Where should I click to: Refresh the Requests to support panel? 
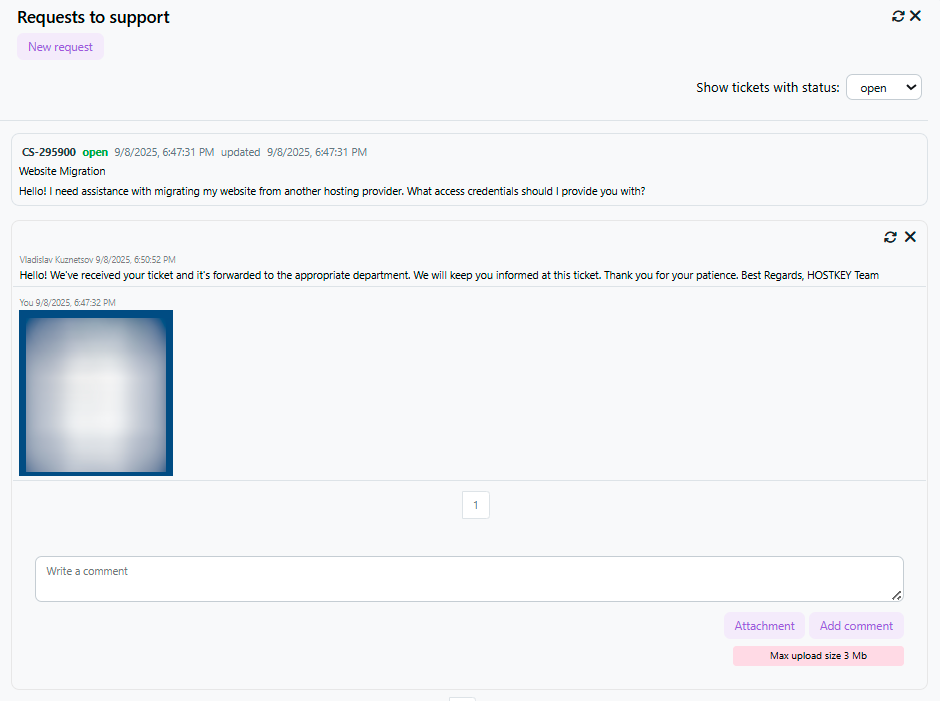pyautogui.click(x=898, y=16)
